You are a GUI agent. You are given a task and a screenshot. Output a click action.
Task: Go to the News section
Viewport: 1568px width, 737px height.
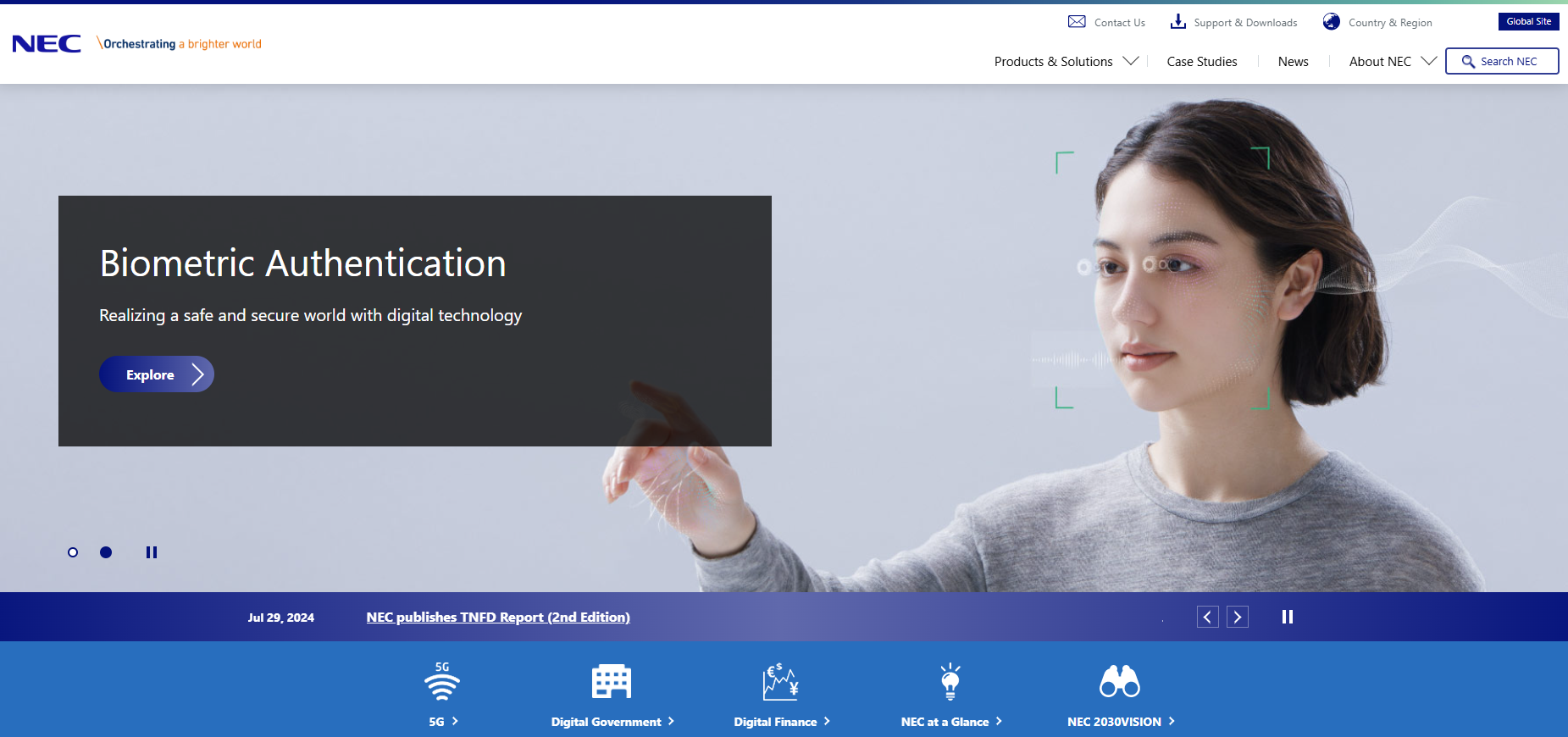tap(1294, 62)
